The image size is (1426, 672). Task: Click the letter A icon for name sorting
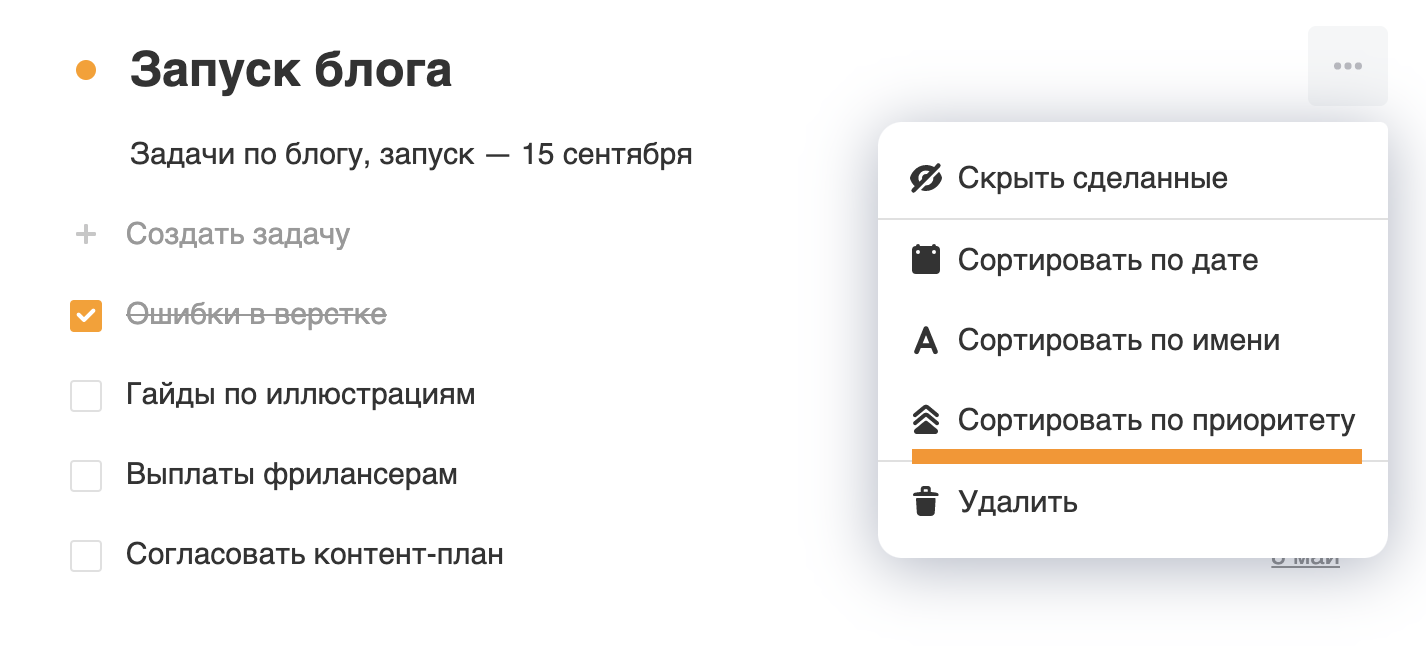(x=926, y=341)
